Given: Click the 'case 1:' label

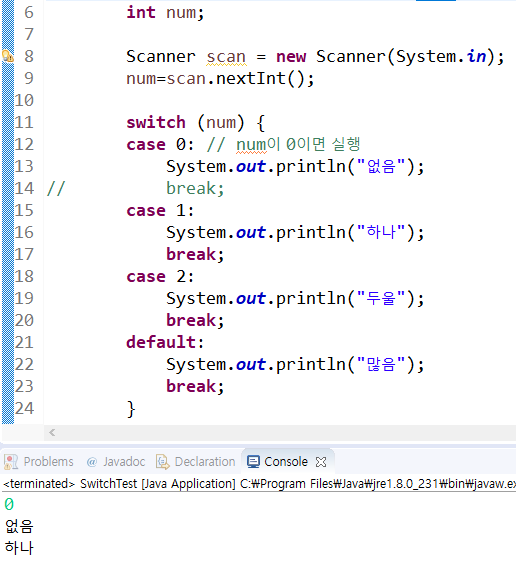Looking at the screenshot, I should tap(160, 210).
